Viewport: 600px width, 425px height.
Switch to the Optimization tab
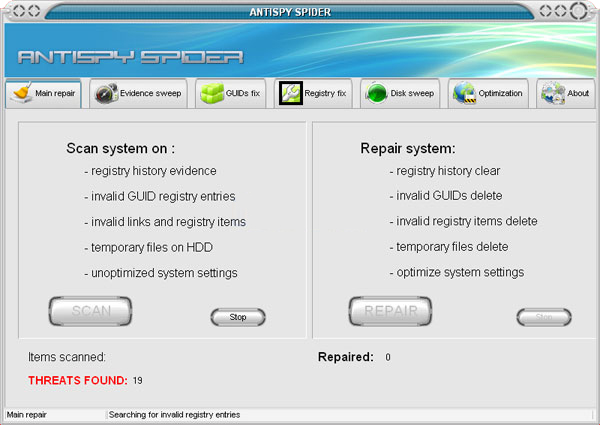point(488,93)
